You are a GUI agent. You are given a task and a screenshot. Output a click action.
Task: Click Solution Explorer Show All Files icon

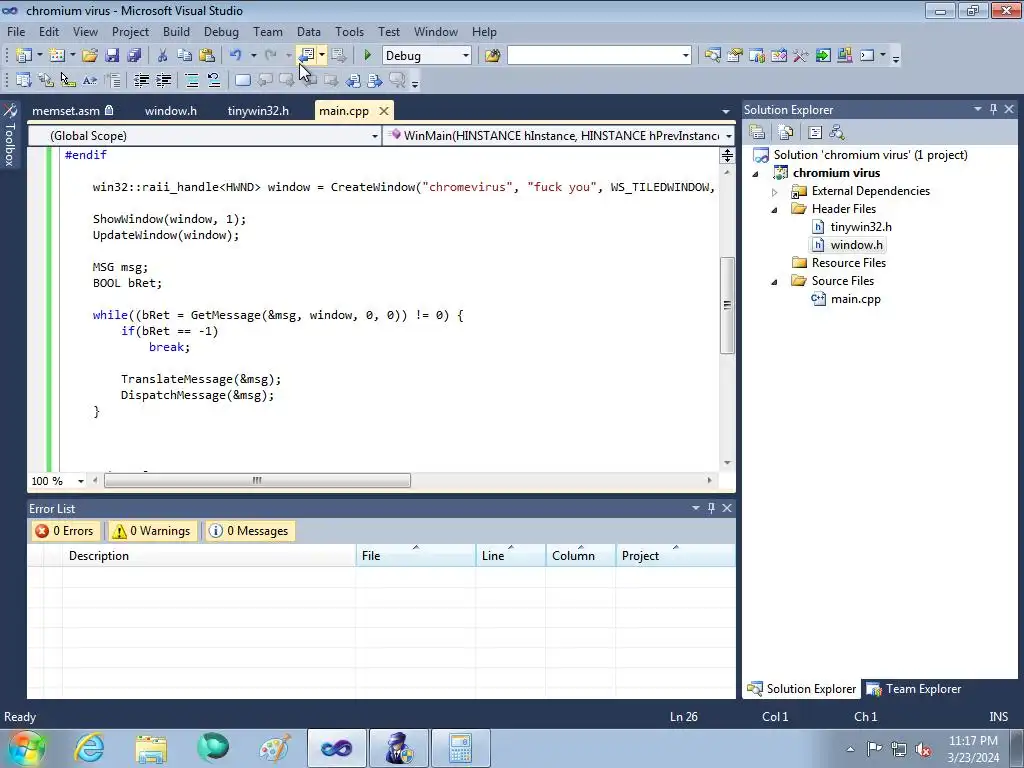[x=786, y=133]
